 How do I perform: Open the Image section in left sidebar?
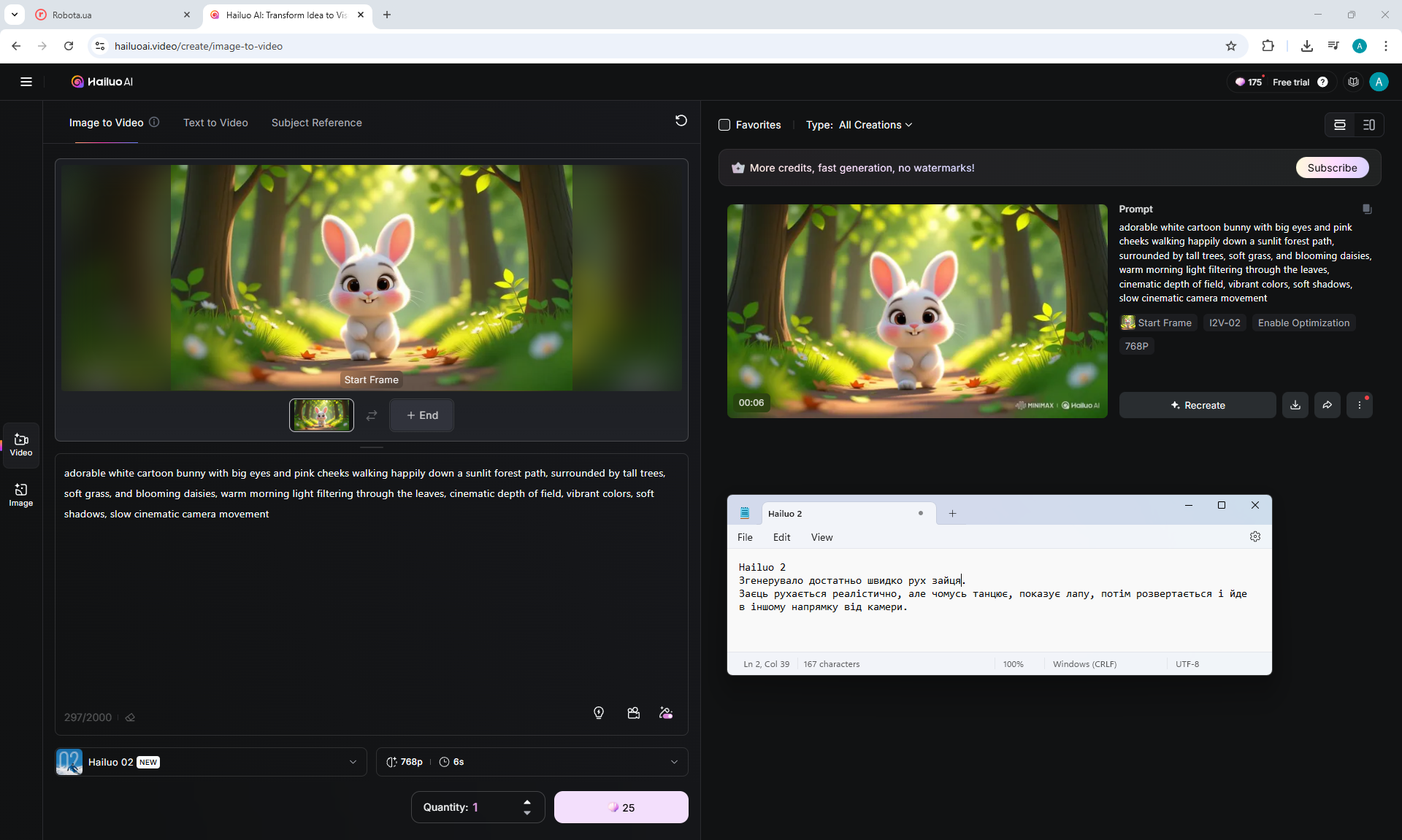pos(20,495)
